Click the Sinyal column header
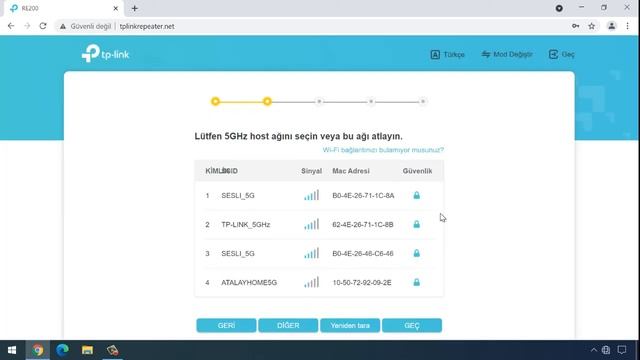The image size is (640, 360). click(x=311, y=171)
